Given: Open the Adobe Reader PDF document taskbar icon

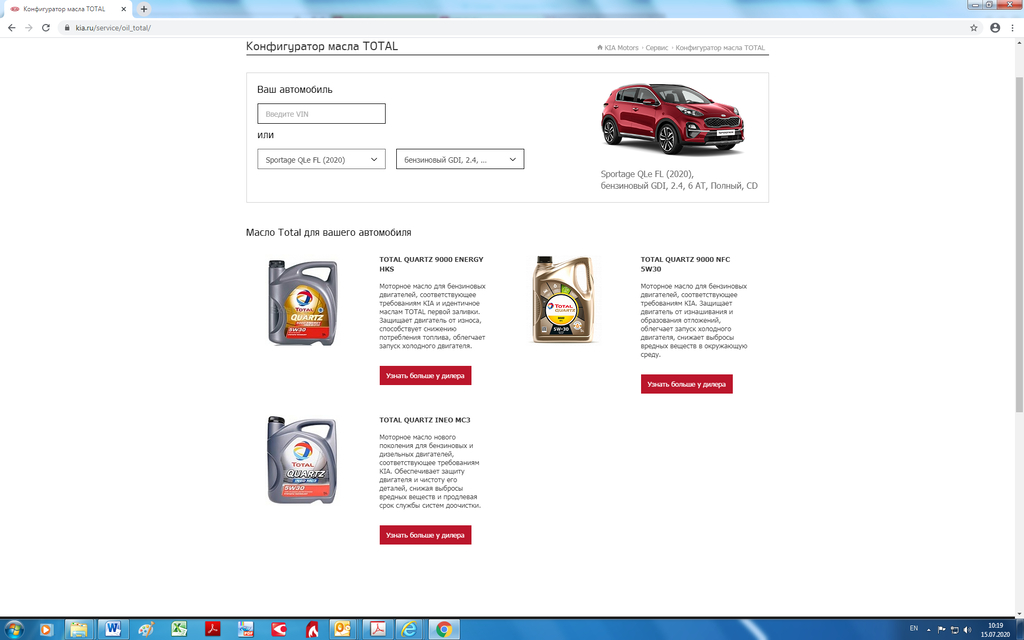Looking at the screenshot, I should (x=377, y=630).
